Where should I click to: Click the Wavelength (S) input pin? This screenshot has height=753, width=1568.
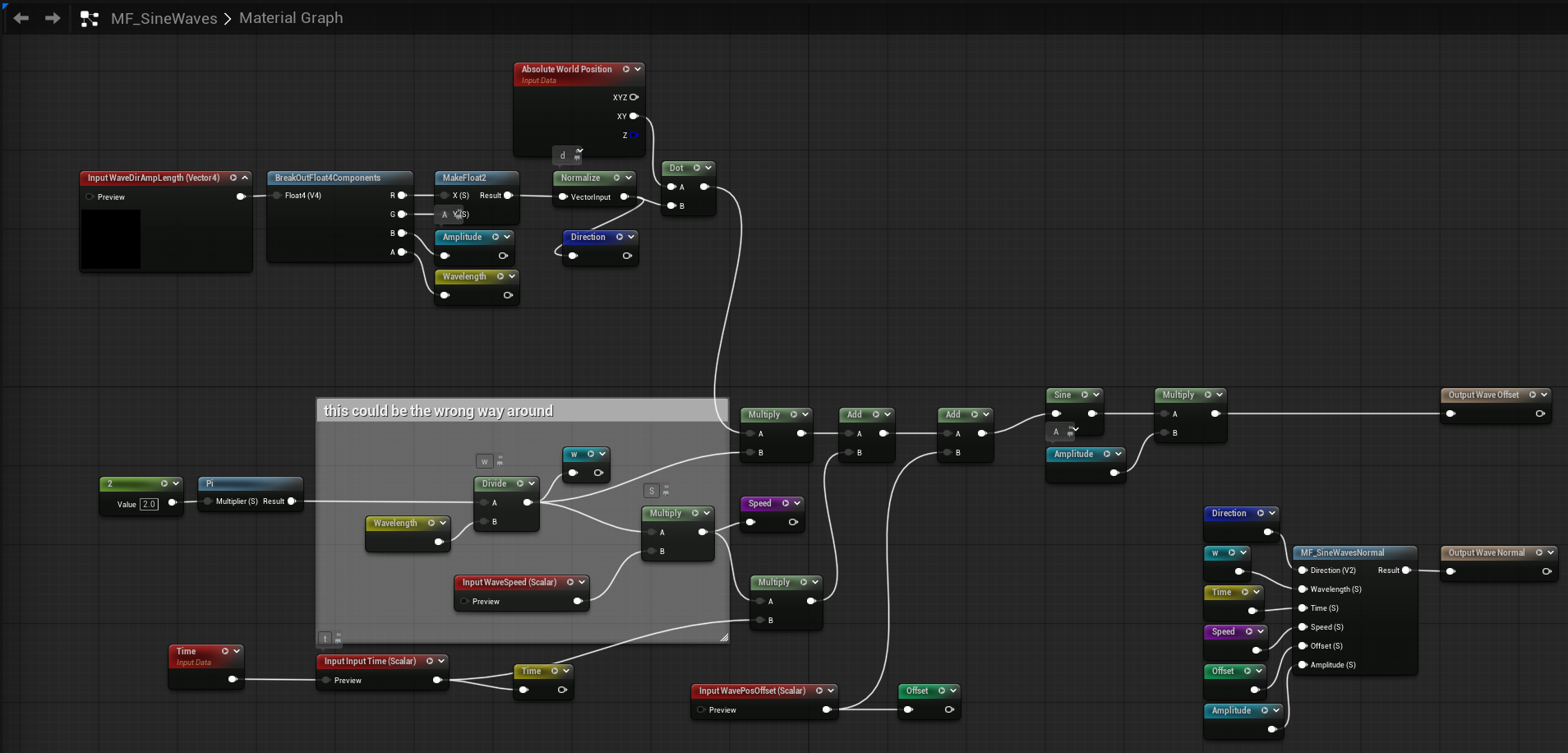1303,589
